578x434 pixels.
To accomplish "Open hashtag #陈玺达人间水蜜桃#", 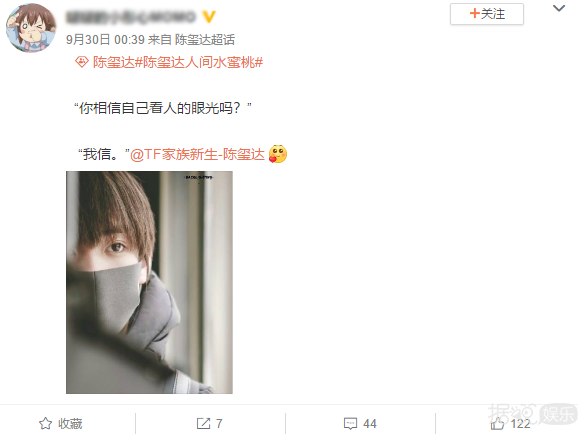I will pos(199,62).
